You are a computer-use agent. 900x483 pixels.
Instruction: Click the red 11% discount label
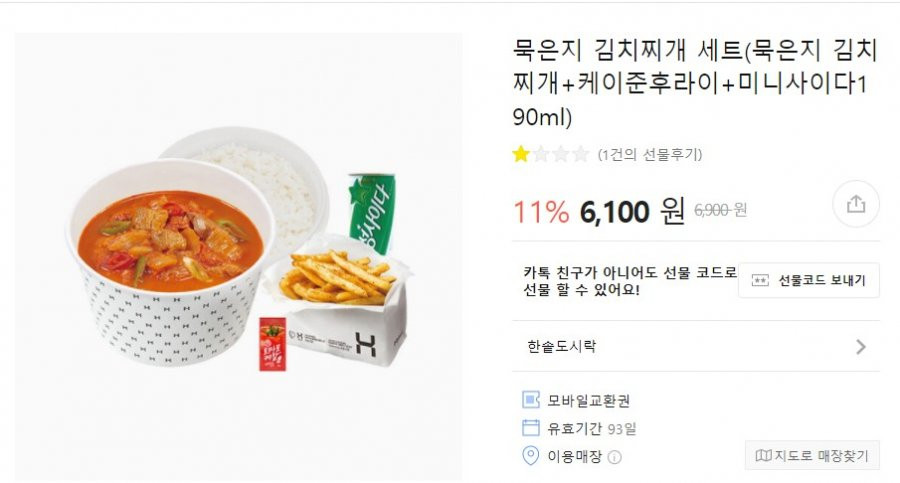tap(541, 212)
